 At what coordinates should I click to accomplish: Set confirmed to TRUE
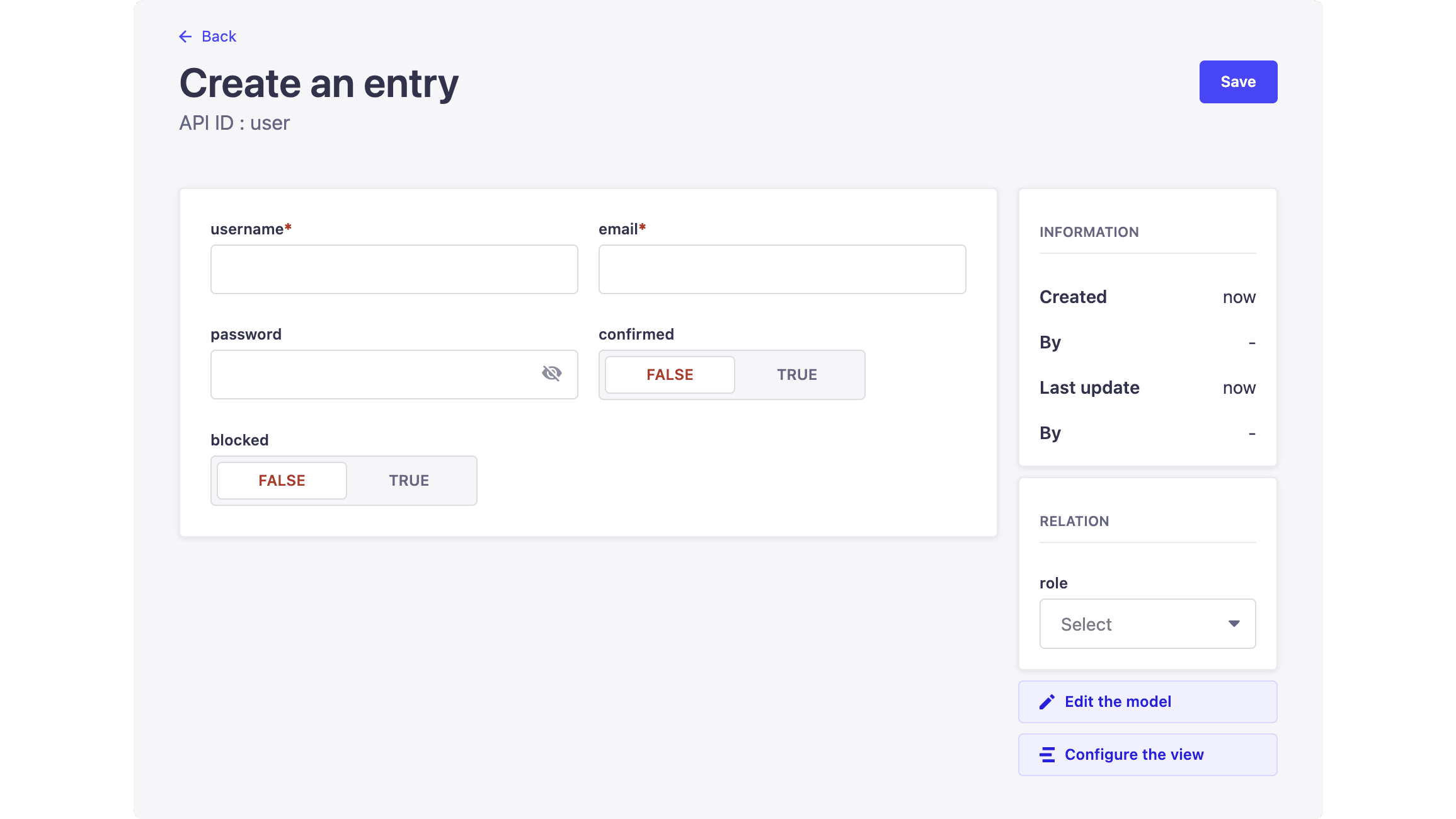[796, 374]
